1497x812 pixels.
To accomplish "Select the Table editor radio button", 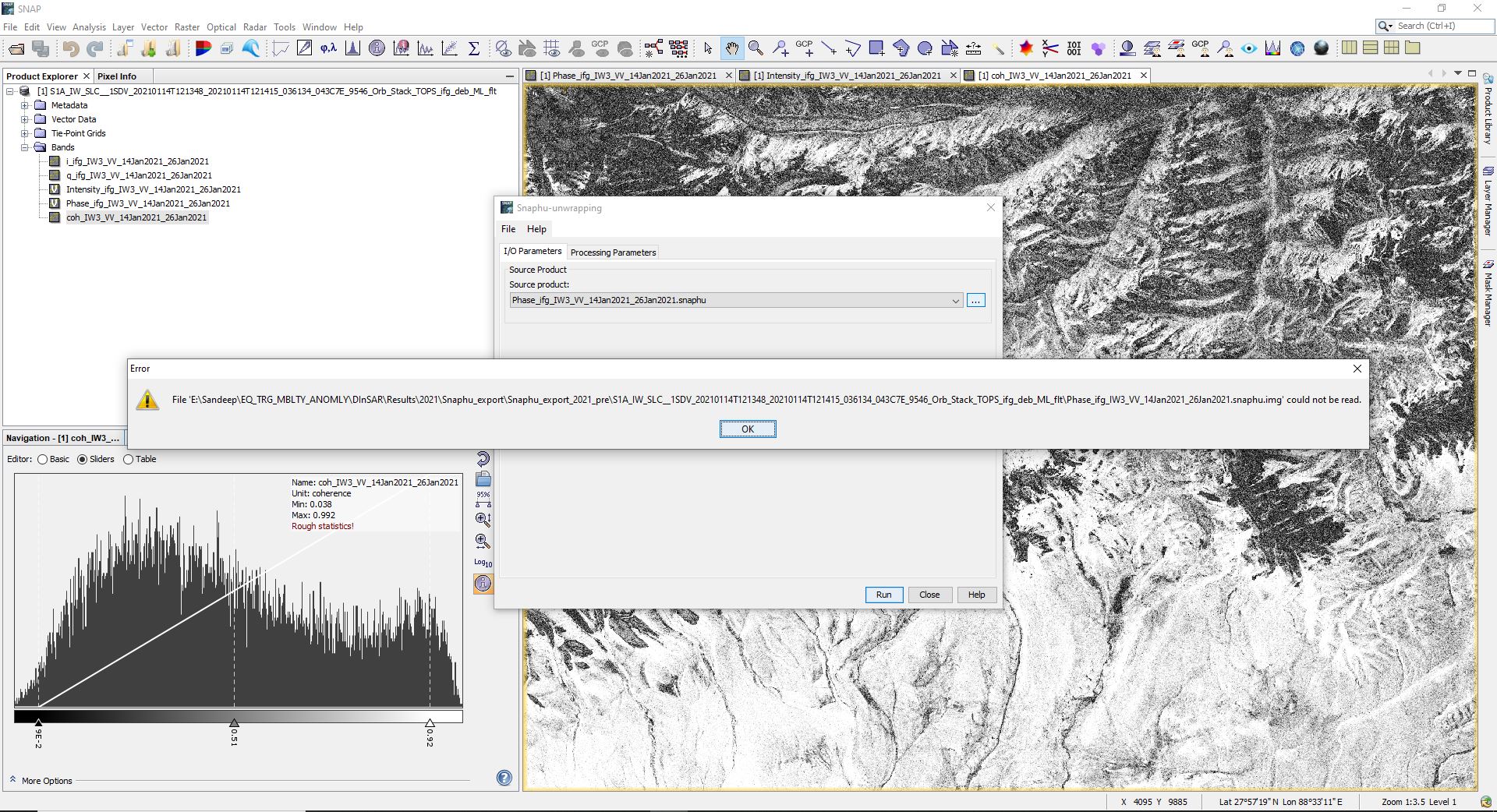I will click(129, 459).
